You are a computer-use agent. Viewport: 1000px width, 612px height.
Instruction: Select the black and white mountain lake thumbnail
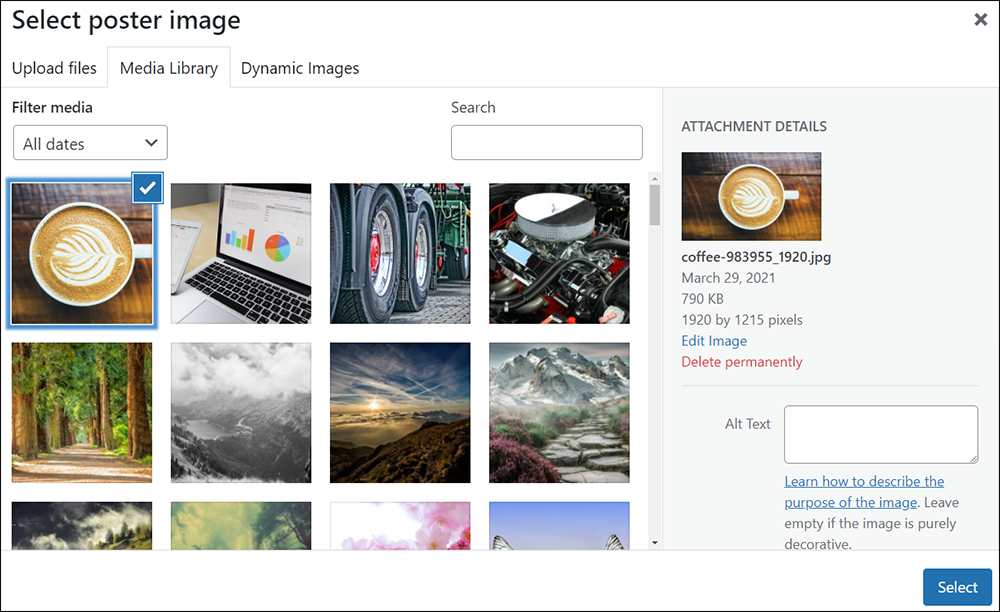tap(241, 412)
